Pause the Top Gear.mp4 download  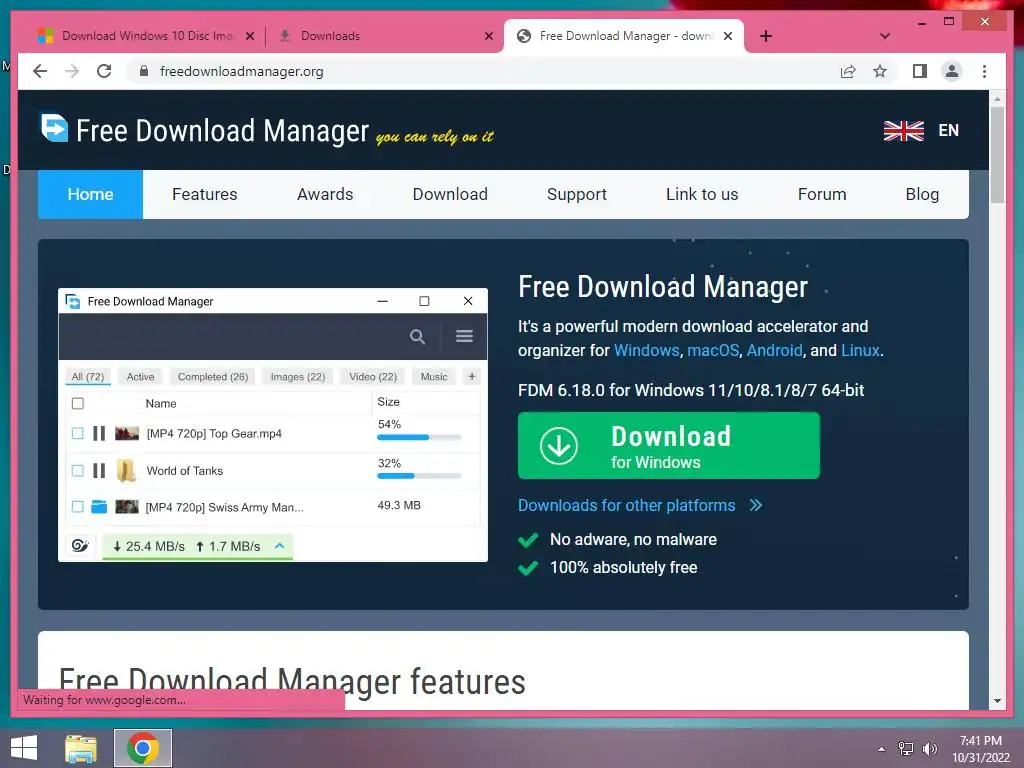99,433
